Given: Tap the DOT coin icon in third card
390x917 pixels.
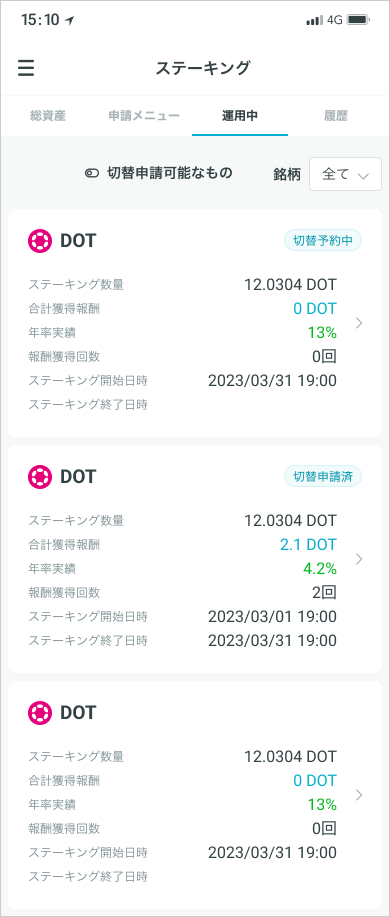Looking at the screenshot, I should 40,712.
